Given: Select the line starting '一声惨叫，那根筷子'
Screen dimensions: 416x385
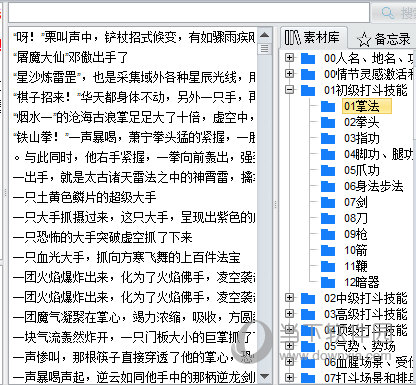Looking at the screenshot, I should pos(134,357).
